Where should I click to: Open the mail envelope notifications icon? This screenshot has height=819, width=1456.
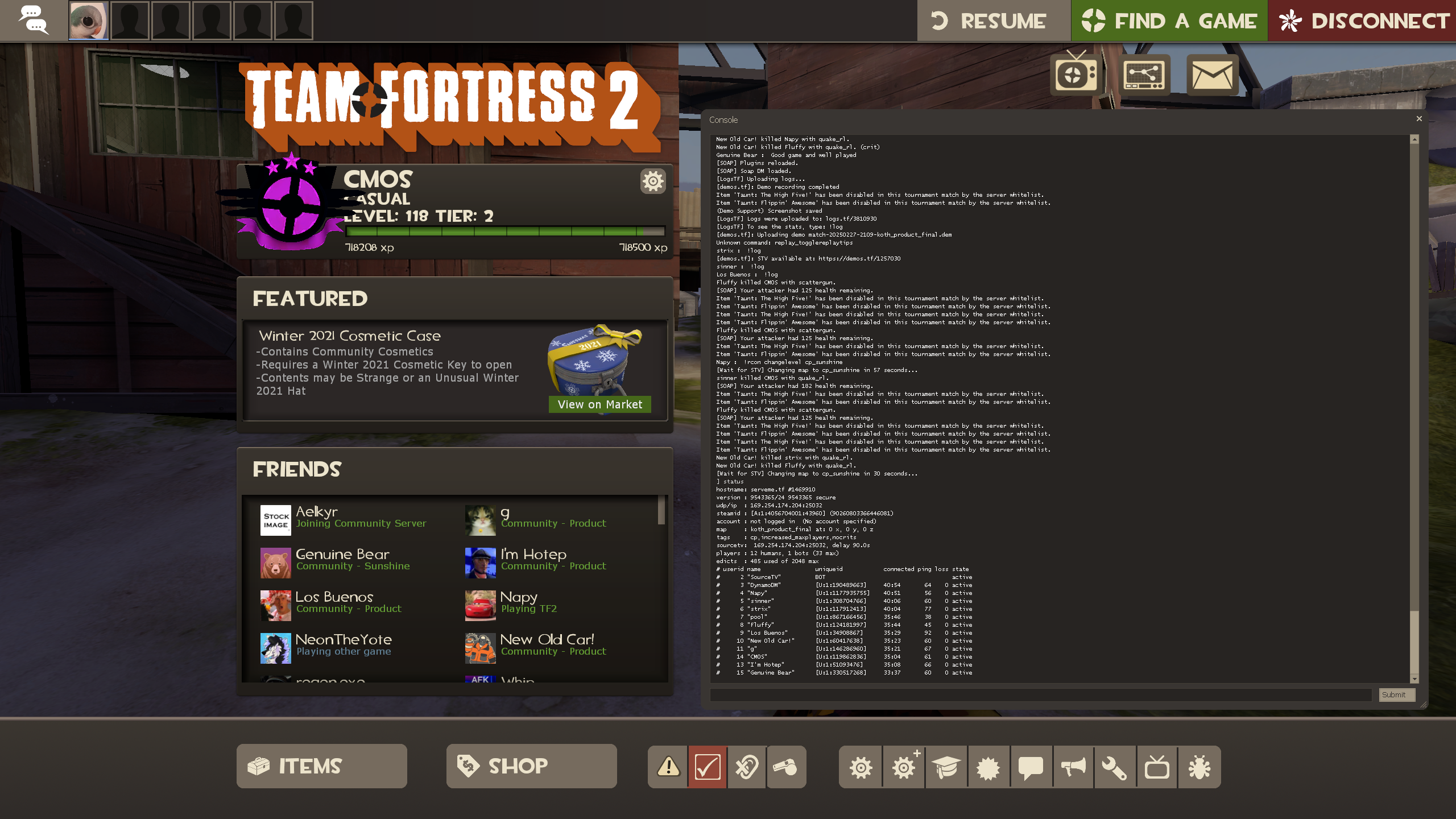[x=1212, y=75]
